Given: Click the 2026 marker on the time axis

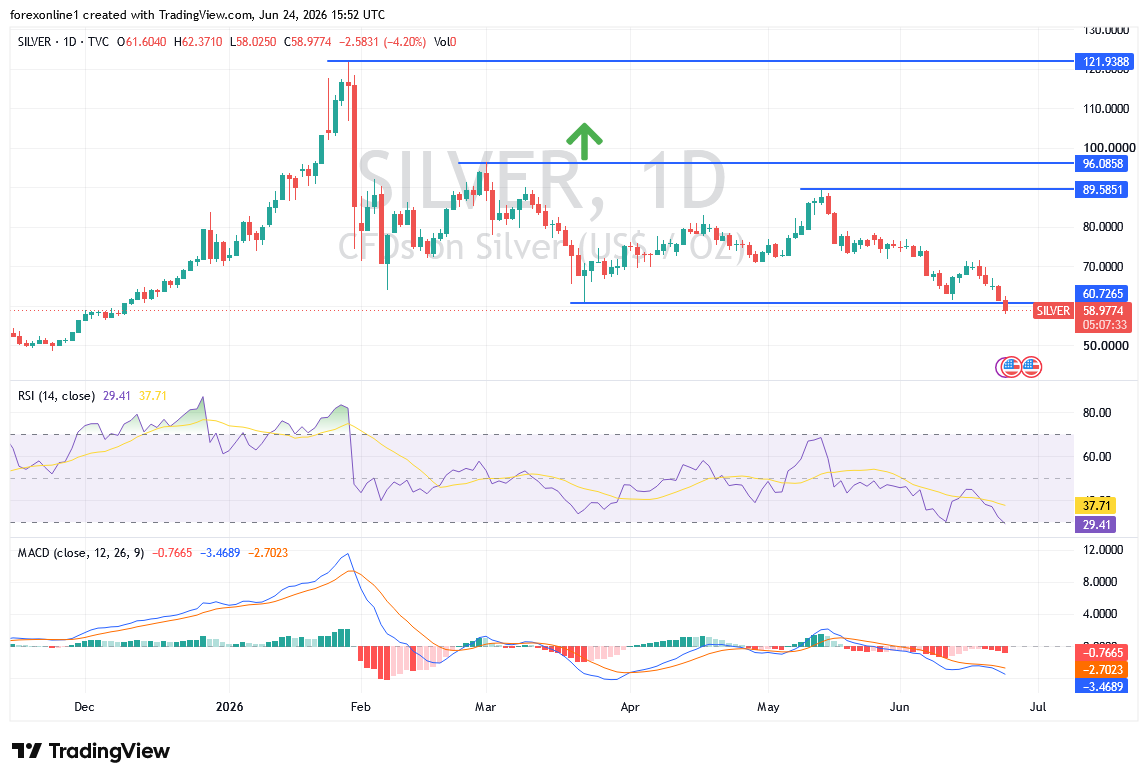Looking at the screenshot, I should click(229, 707).
